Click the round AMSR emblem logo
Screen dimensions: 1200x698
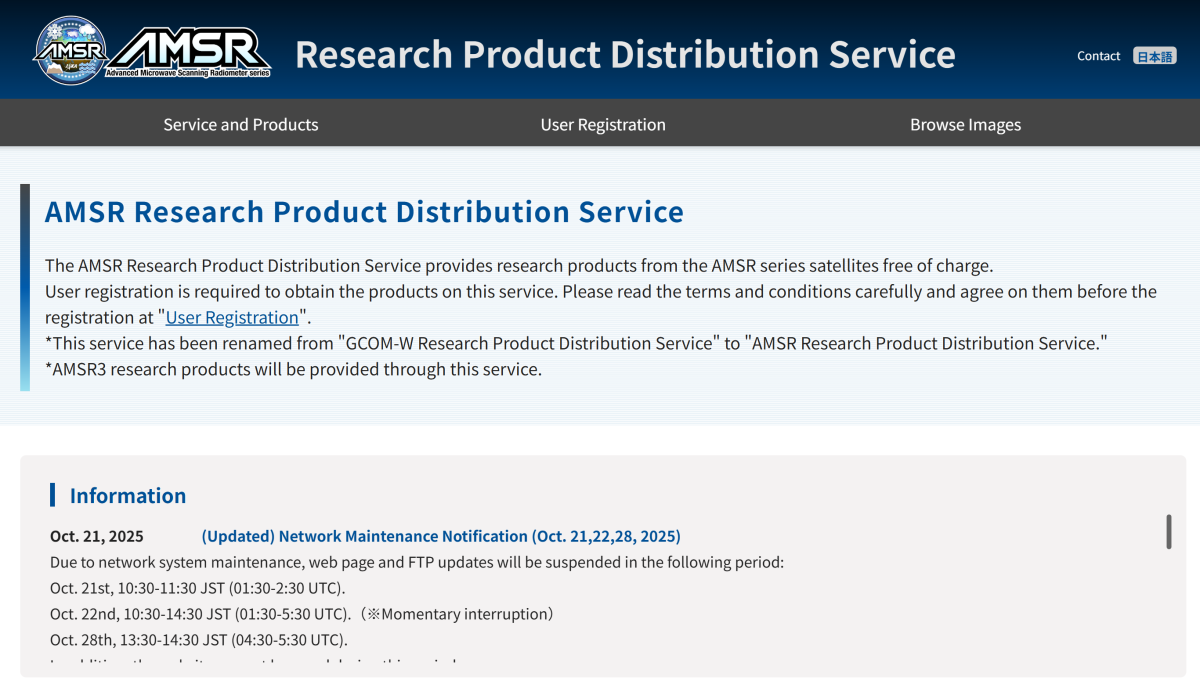[x=70, y=50]
